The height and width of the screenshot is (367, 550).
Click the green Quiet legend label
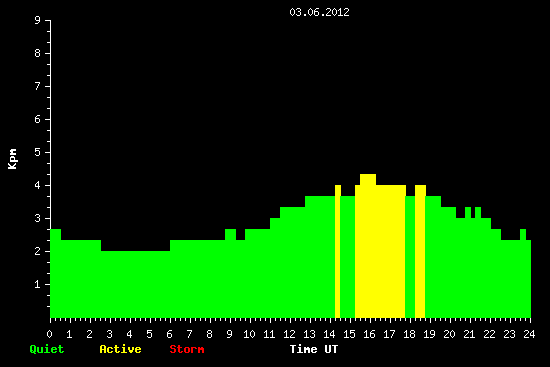click(47, 349)
